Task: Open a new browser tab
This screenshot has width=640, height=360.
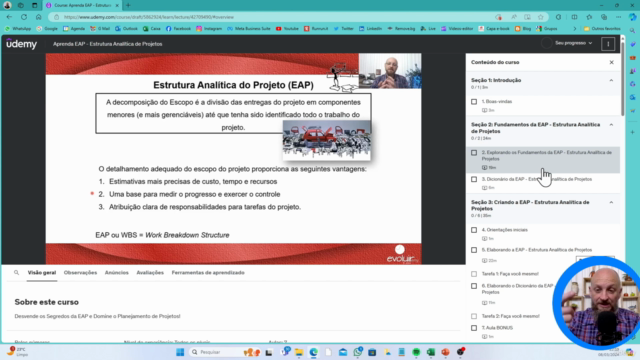Action: [x=128, y=5]
